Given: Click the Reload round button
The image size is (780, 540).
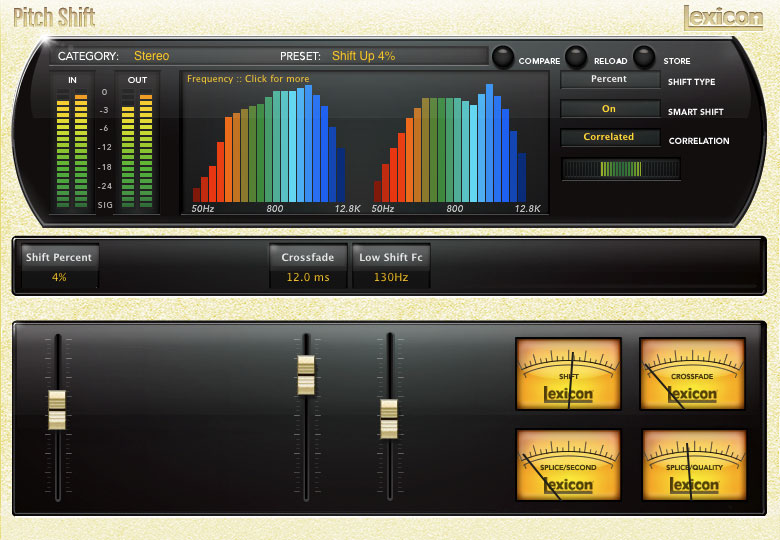Looking at the screenshot, I should point(576,57).
